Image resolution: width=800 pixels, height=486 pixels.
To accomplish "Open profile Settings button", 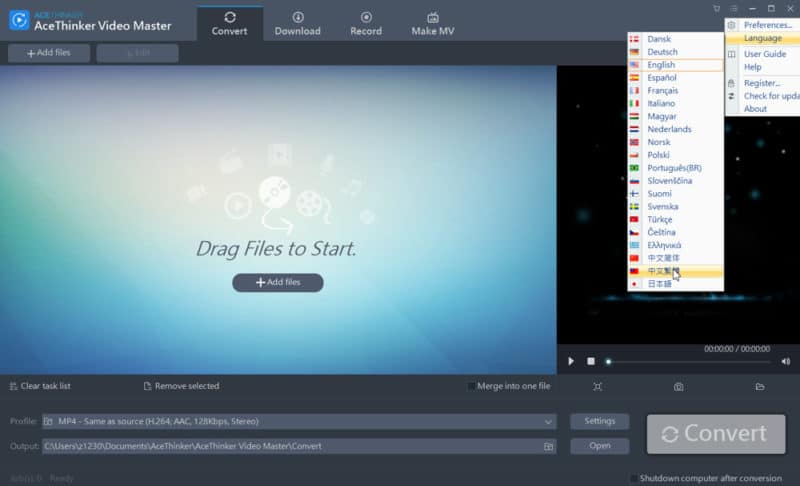I will 599,421.
